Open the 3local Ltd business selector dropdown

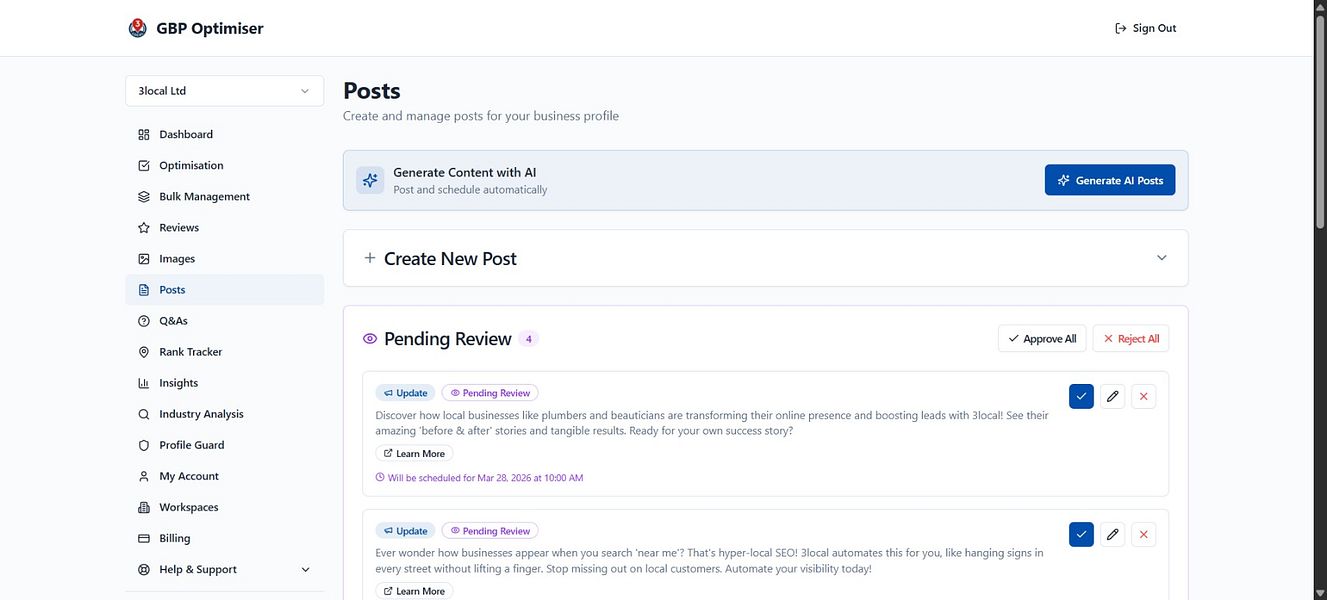[224, 90]
